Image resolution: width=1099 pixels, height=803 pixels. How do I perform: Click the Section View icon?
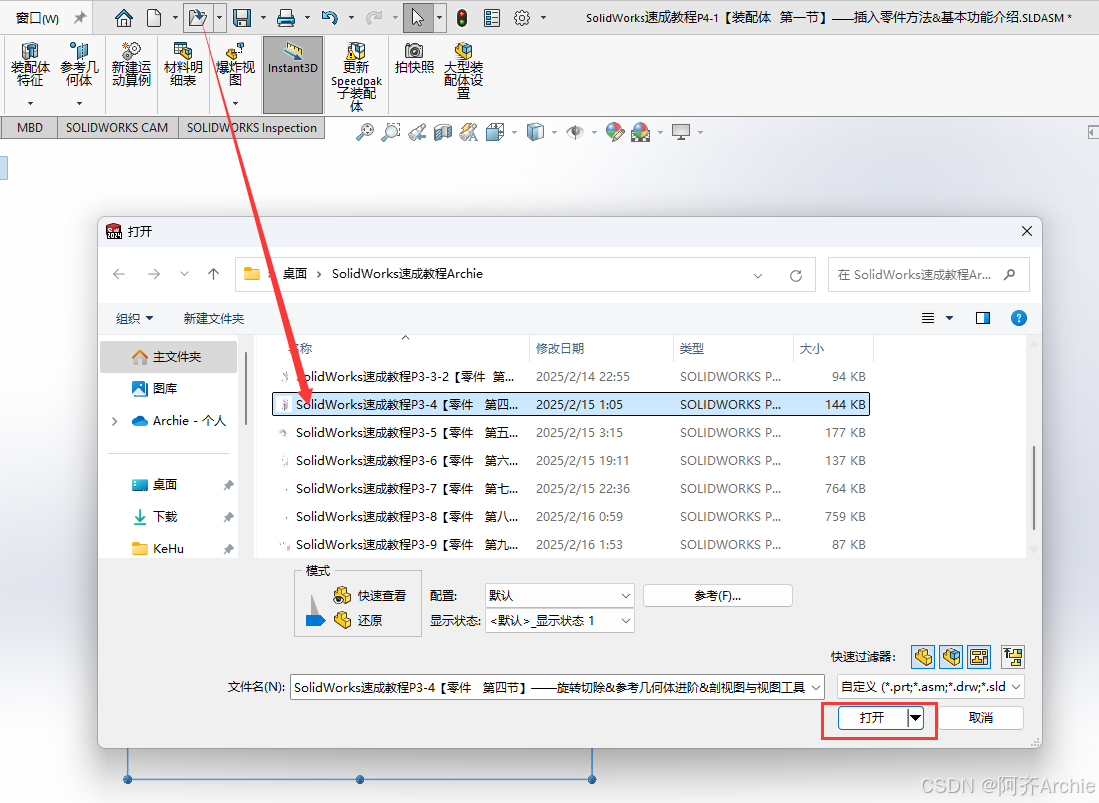[x=443, y=132]
